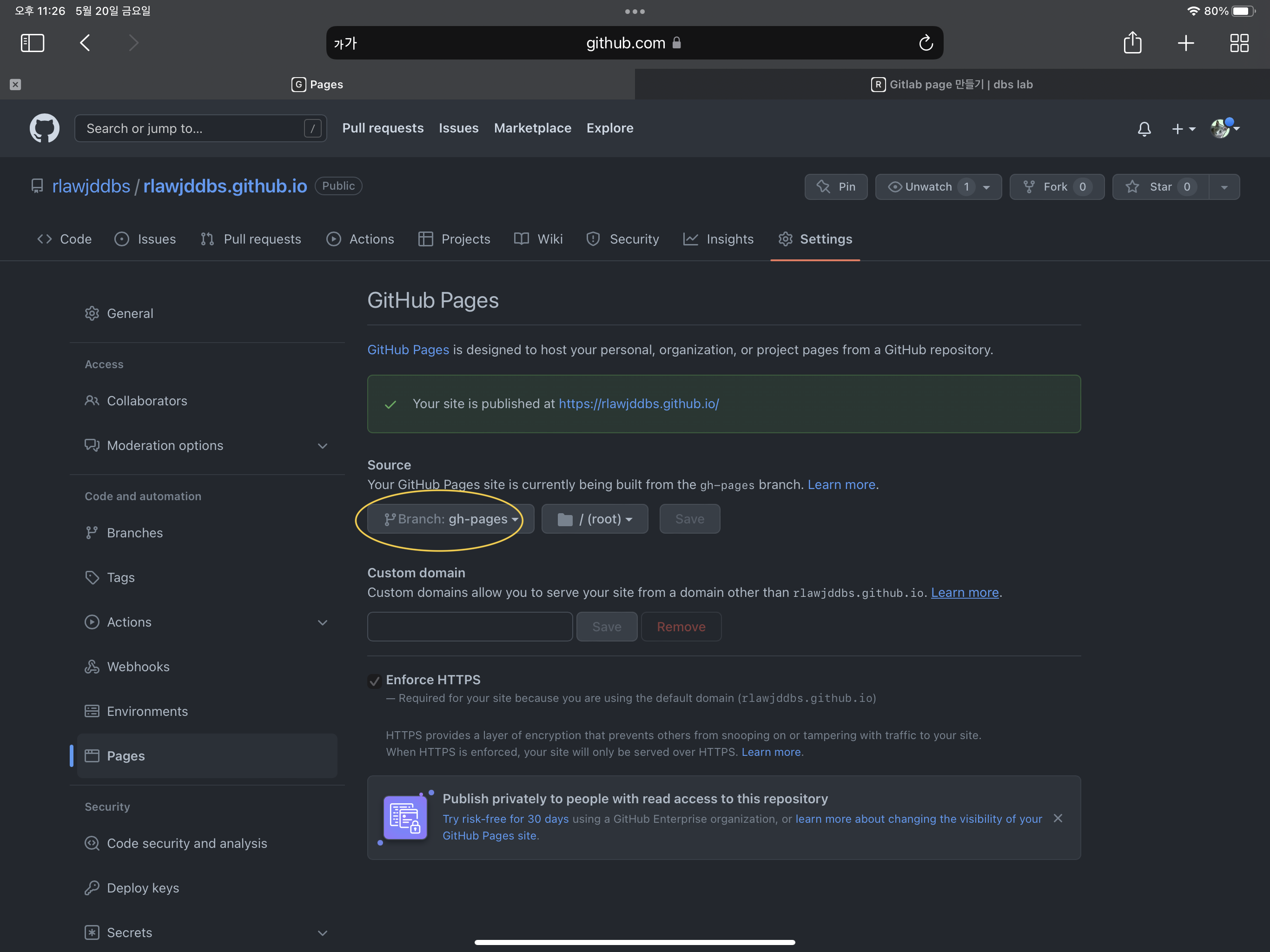Open the Branch: gh-pages dropdown
The width and height of the screenshot is (1270, 952).
[x=451, y=519]
